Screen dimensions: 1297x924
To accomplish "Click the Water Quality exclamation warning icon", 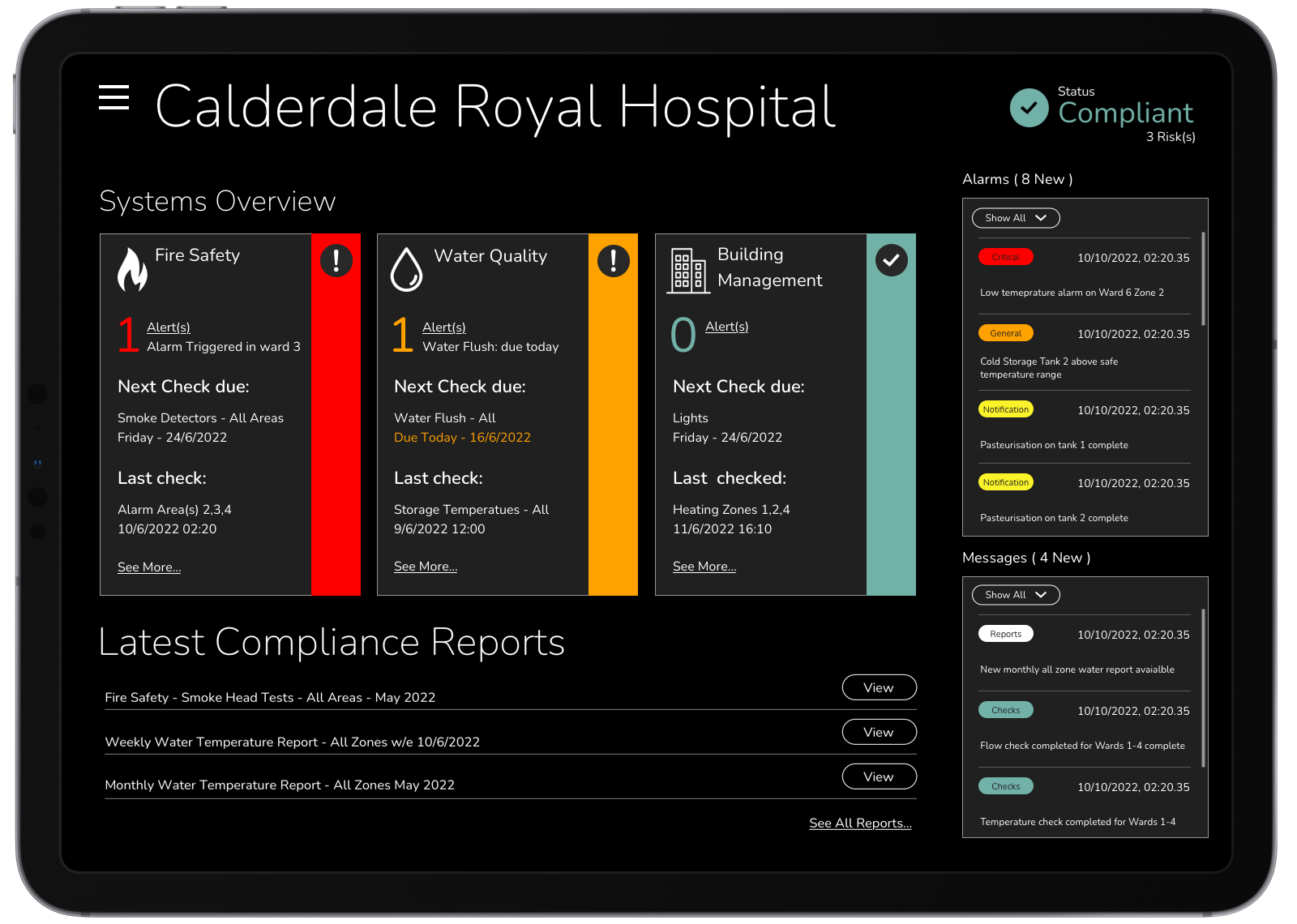I will tap(614, 261).
